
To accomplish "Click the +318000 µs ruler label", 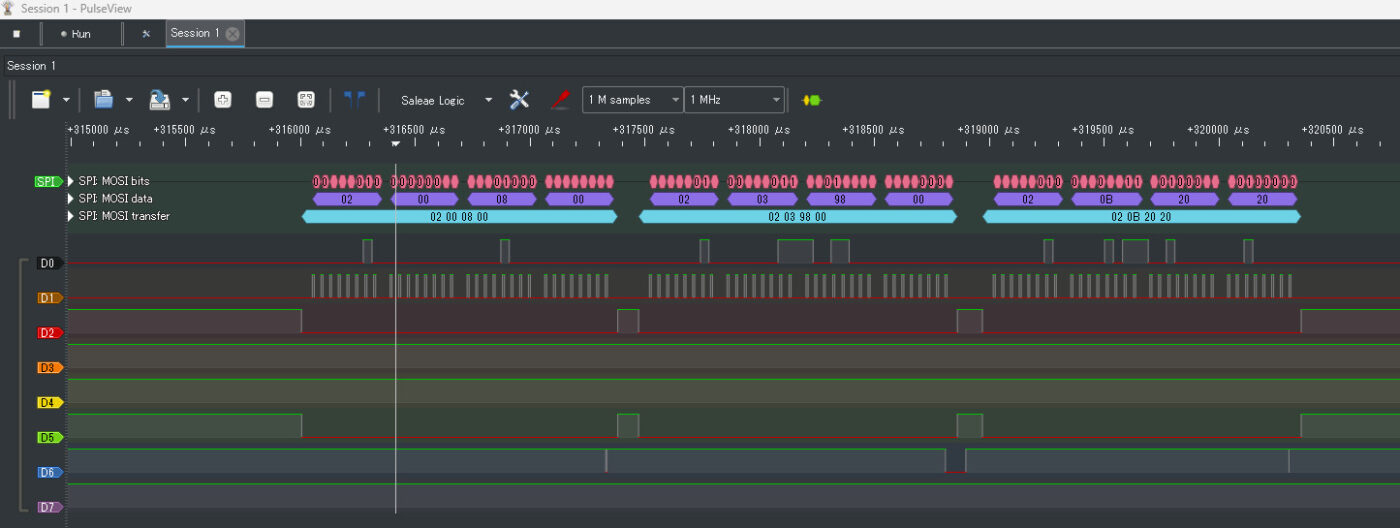I will click(759, 130).
